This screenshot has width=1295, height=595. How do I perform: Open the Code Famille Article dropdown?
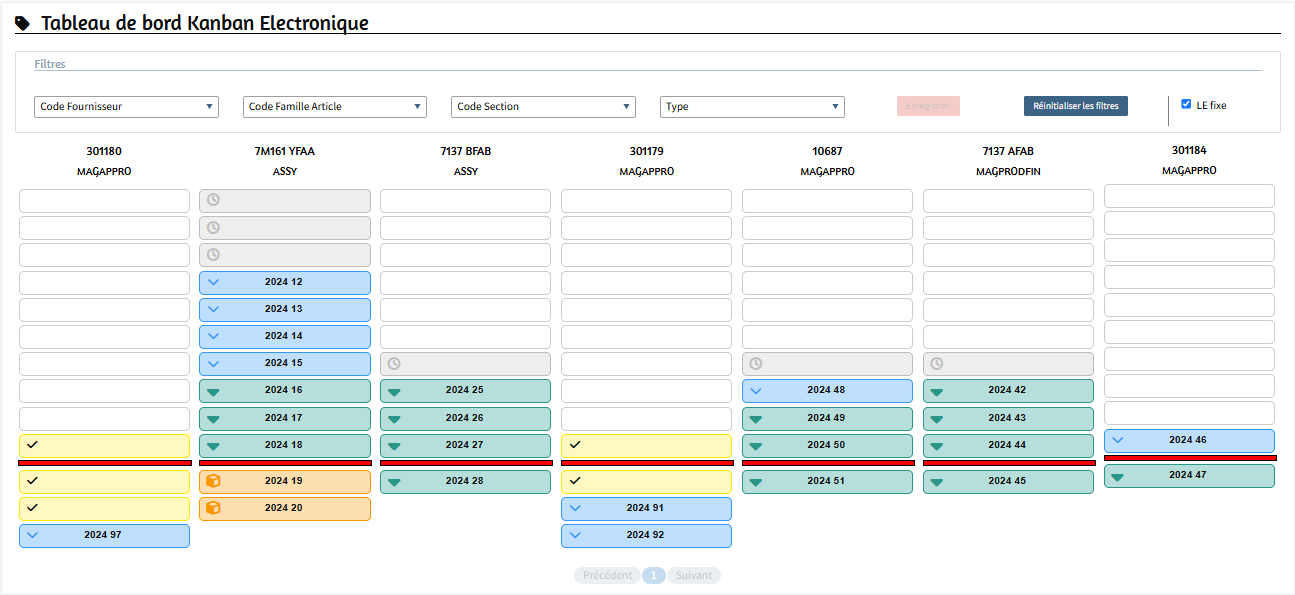[334, 107]
